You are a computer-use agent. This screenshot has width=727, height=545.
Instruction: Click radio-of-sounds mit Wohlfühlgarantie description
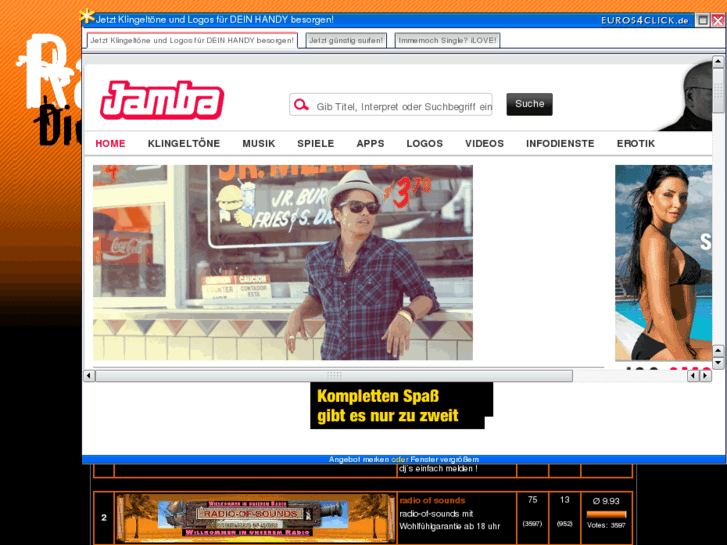[x=450, y=520]
